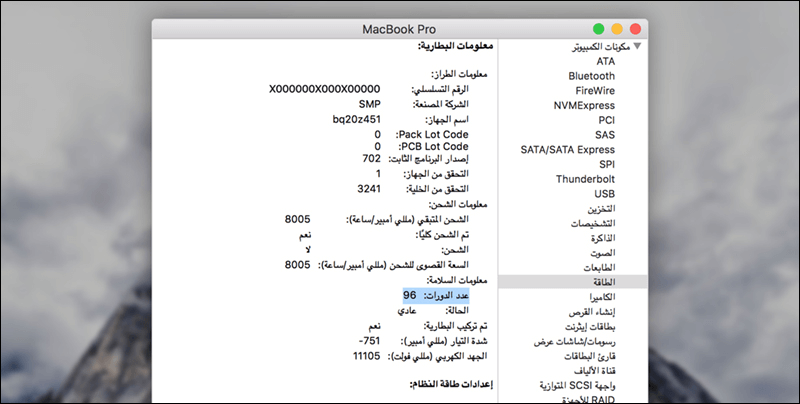
Task: Click the الشحن المتبقي remaining charge label
Action: coord(408,219)
